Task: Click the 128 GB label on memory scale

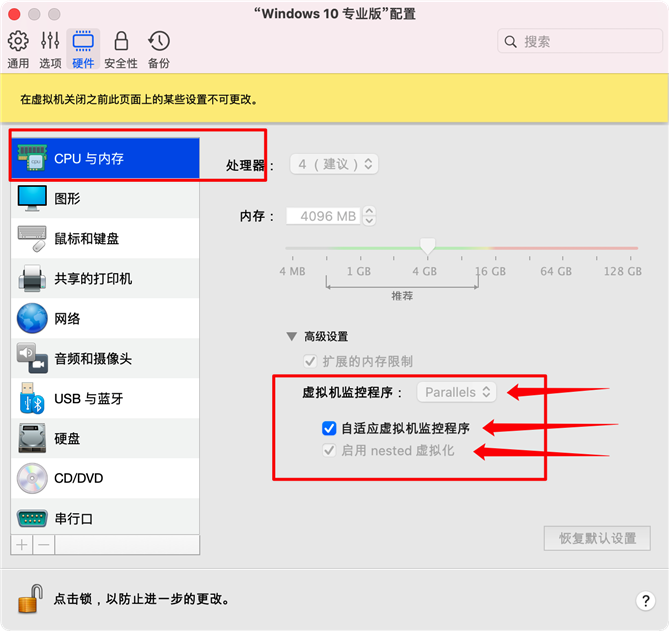Action: pyautogui.click(x=622, y=271)
